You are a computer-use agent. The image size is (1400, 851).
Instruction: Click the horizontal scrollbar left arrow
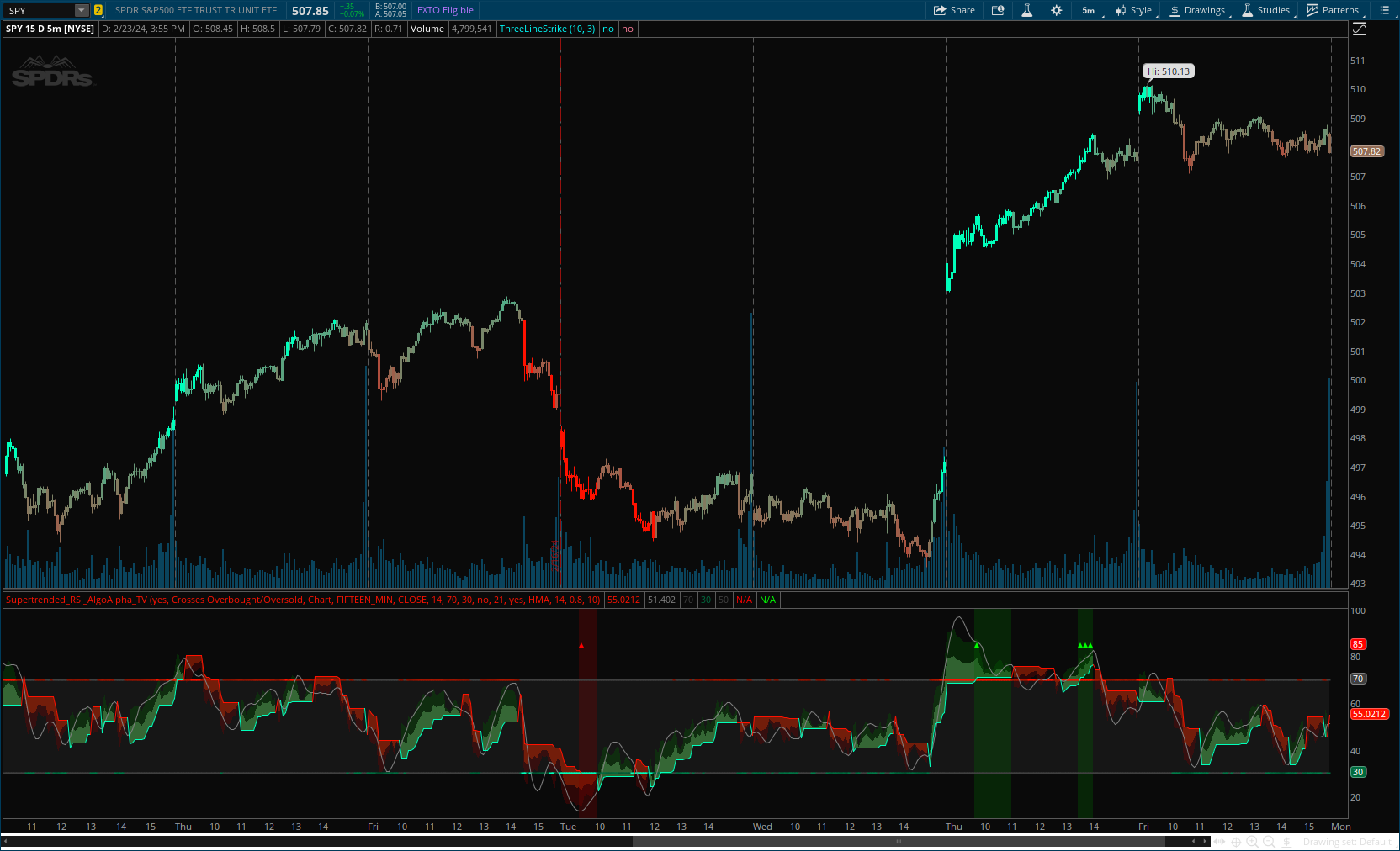5,841
